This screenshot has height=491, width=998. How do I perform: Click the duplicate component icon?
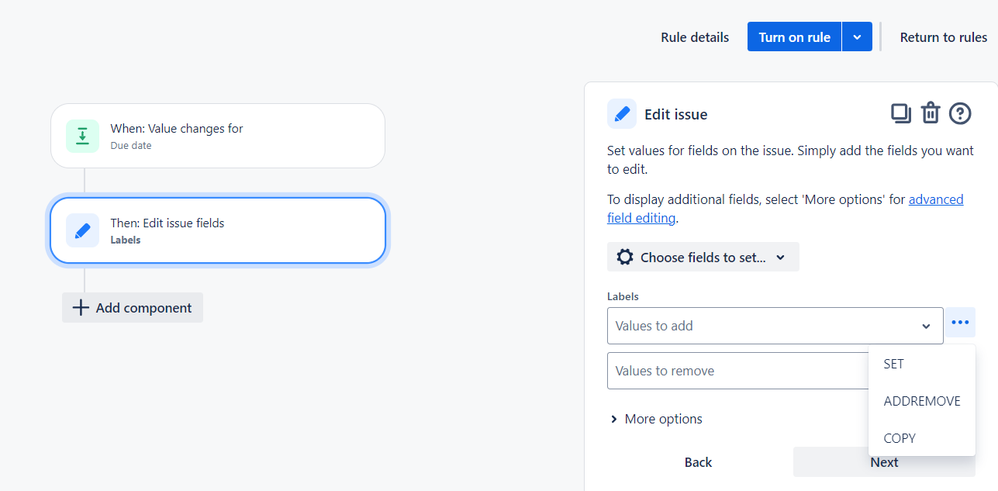(x=901, y=113)
